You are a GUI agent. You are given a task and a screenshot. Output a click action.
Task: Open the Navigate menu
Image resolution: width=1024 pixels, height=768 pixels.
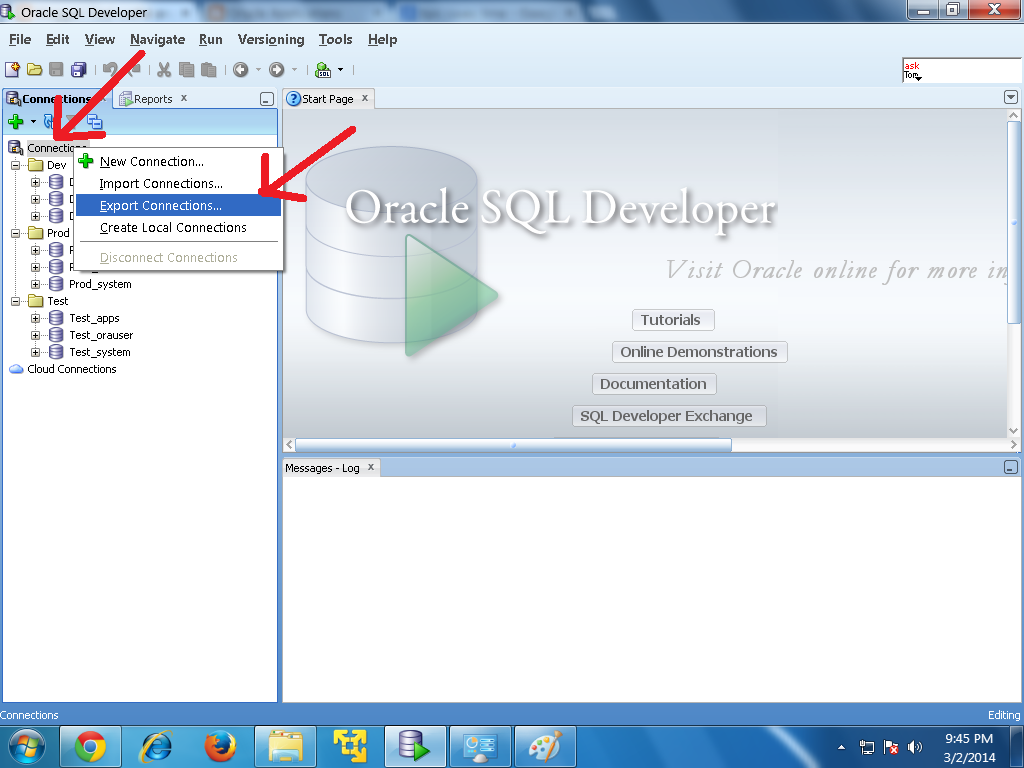(x=157, y=40)
